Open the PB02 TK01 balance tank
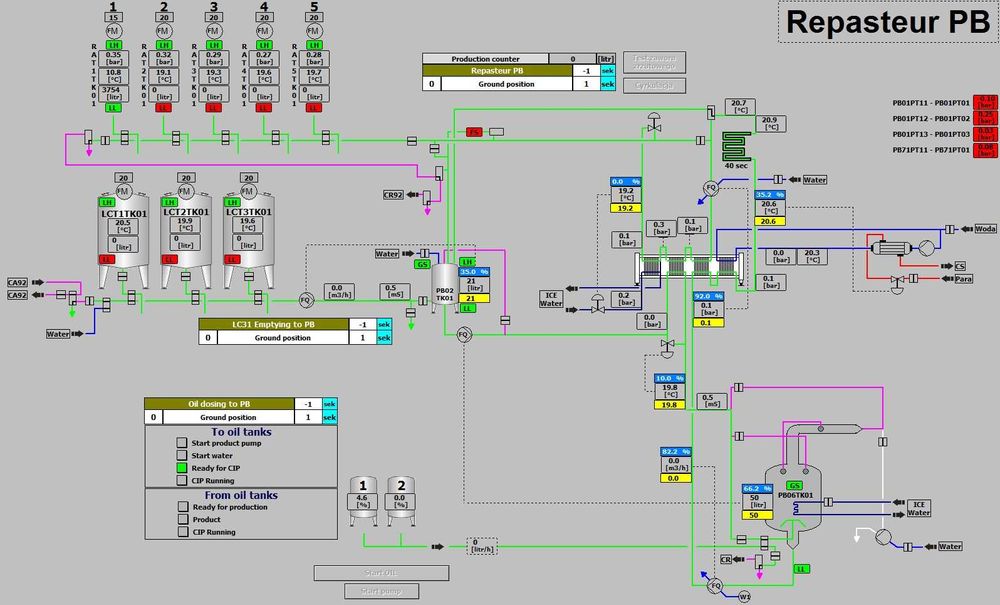Screen dimensions: 1000x605 point(445,289)
